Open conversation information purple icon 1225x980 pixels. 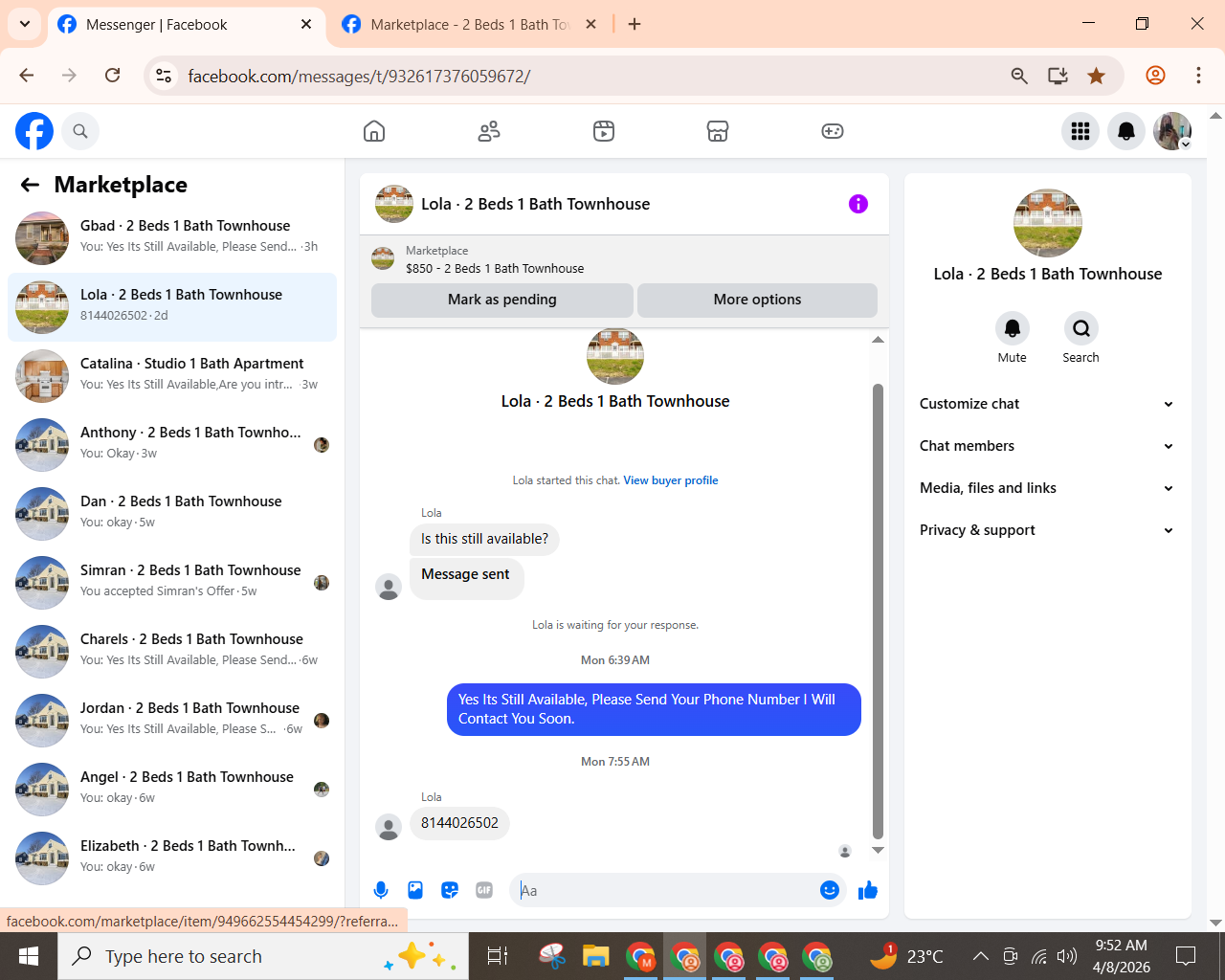click(858, 204)
